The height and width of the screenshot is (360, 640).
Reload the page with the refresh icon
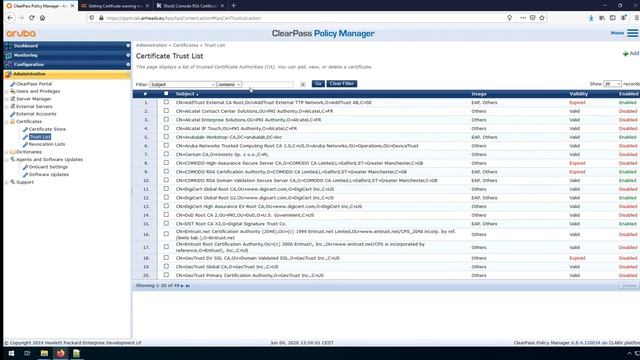point(31,18)
